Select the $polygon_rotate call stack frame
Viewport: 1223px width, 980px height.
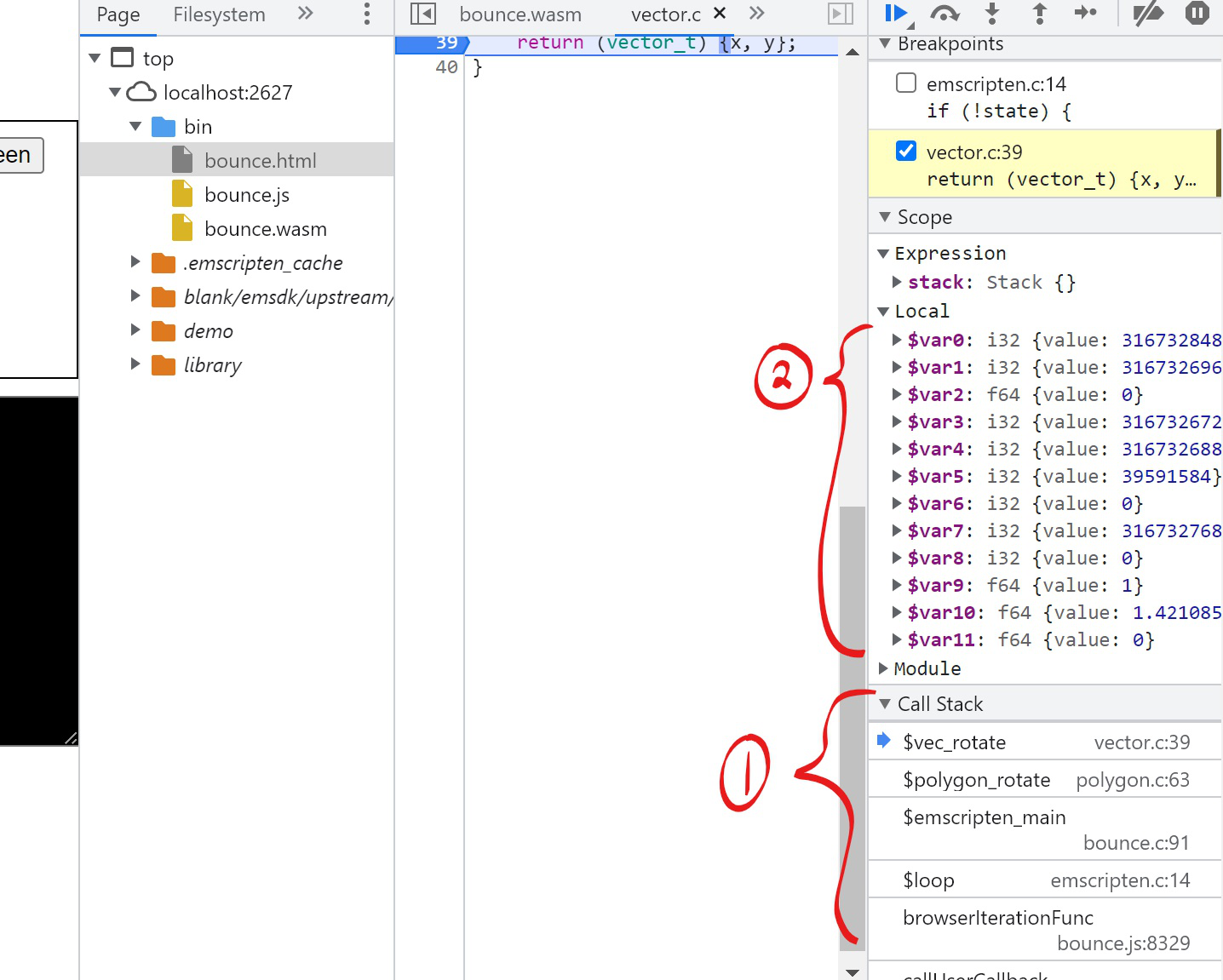click(976, 780)
